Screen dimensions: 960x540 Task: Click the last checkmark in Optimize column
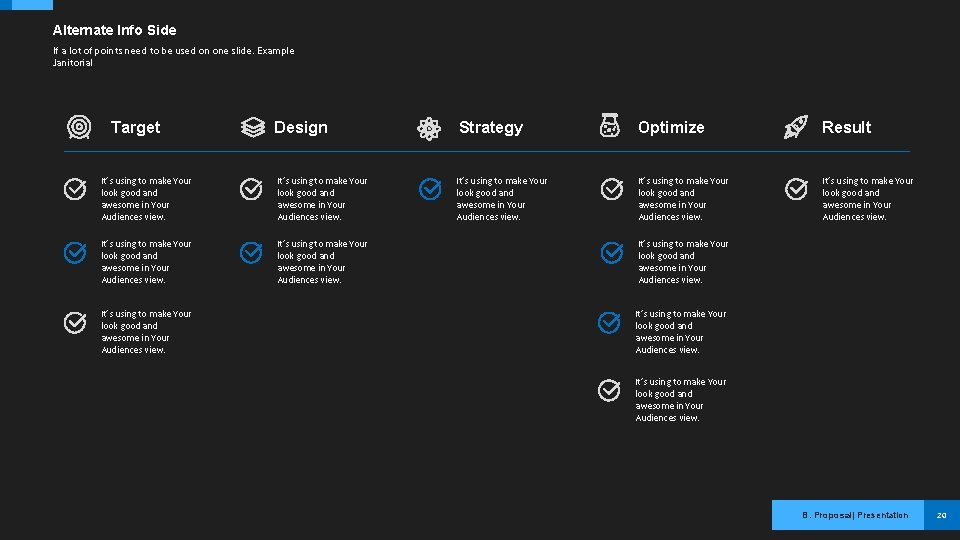609,390
